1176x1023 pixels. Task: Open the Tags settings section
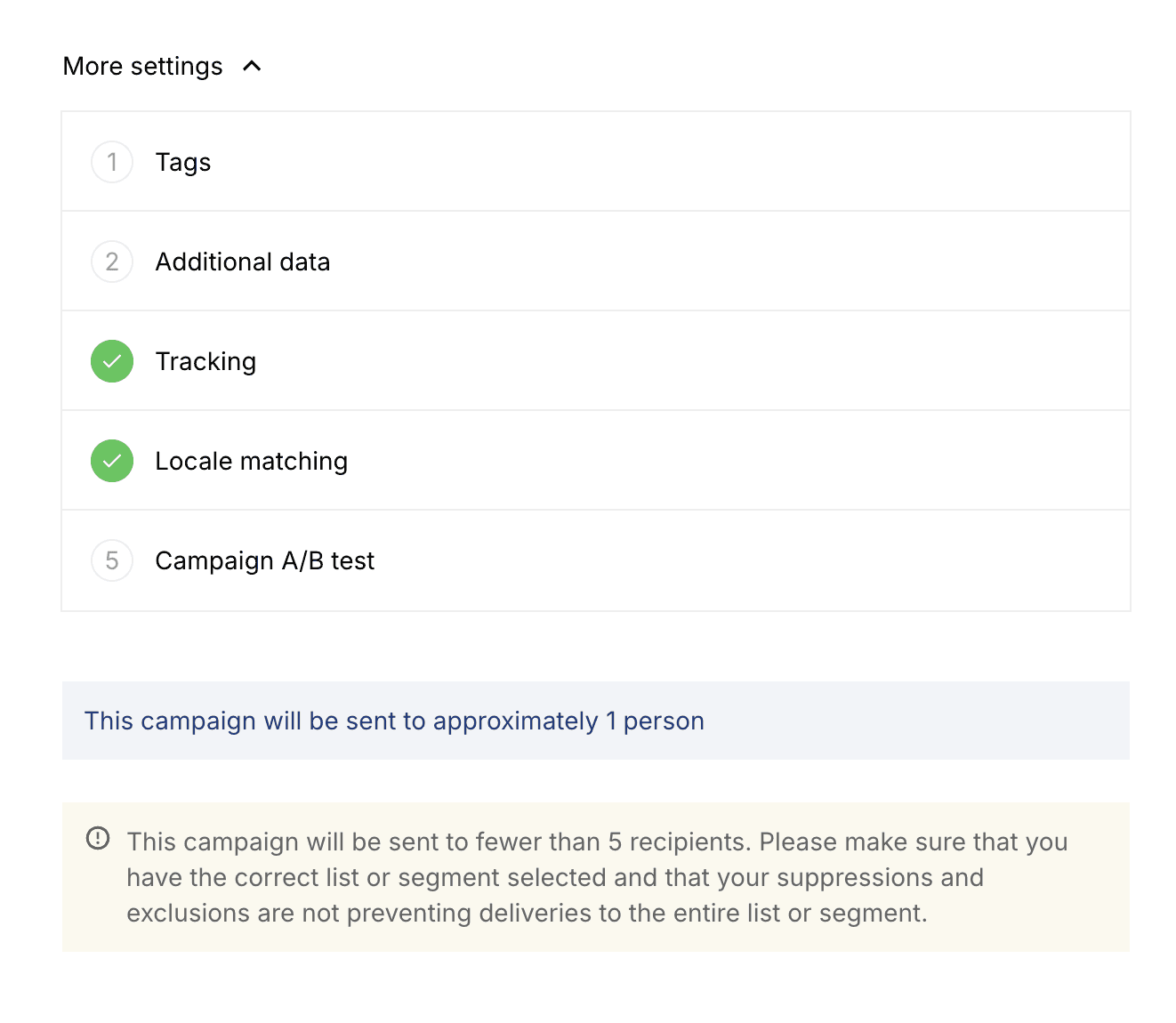coord(596,162)
